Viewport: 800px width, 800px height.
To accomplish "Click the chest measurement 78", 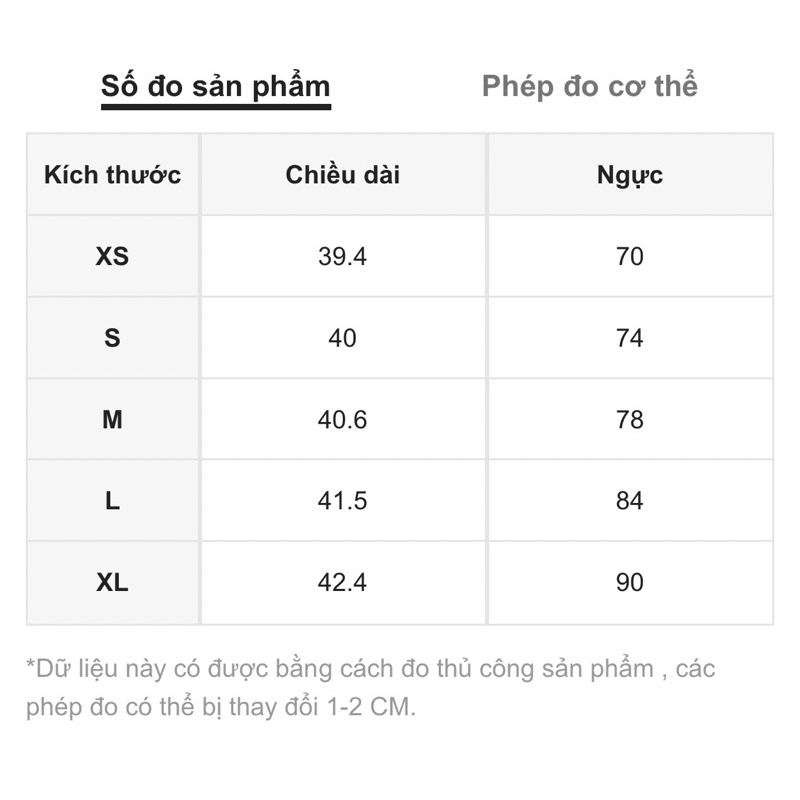I will pos(630,420).
